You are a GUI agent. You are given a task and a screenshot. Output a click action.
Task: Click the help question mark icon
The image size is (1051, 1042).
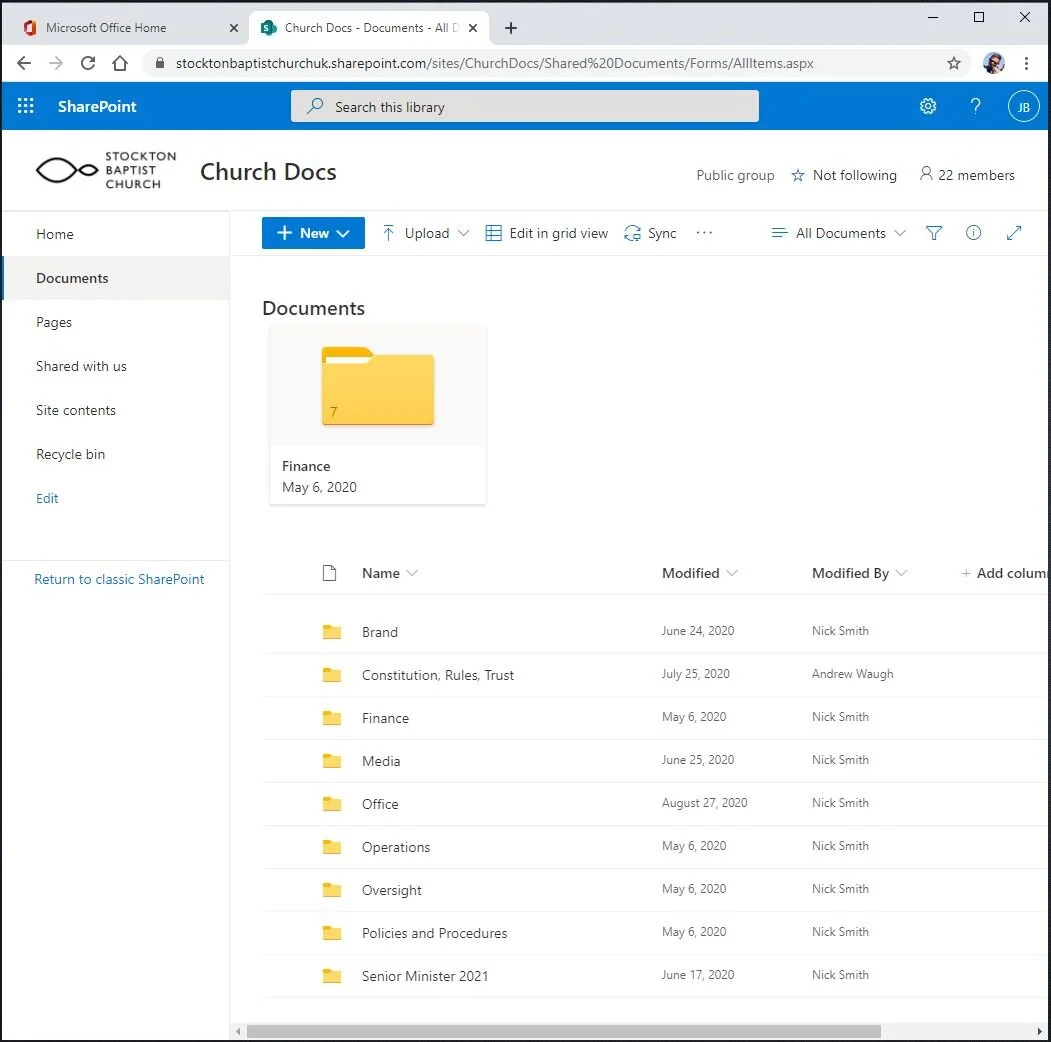coord(975,106)
